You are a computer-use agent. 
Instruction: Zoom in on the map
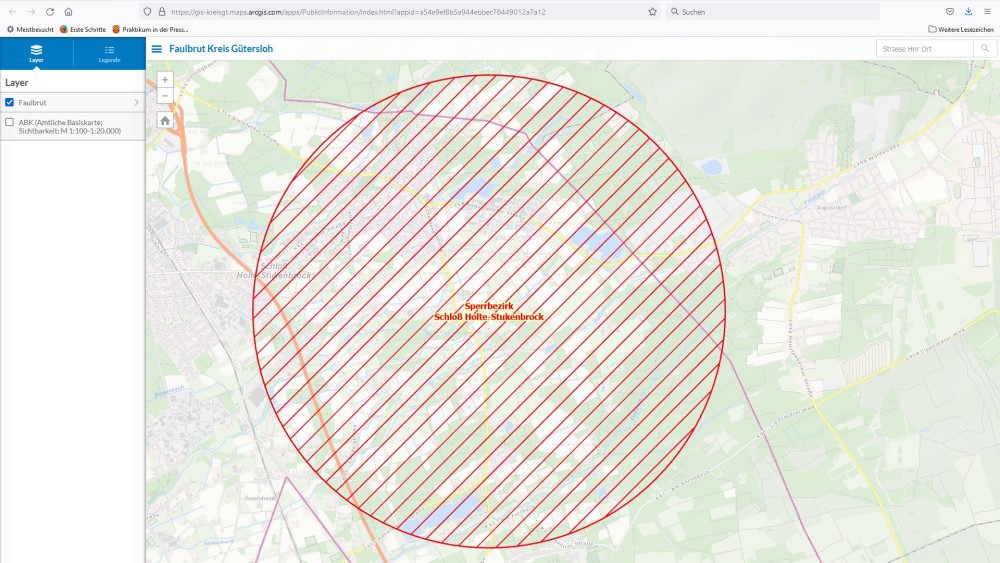pos(165,80)
